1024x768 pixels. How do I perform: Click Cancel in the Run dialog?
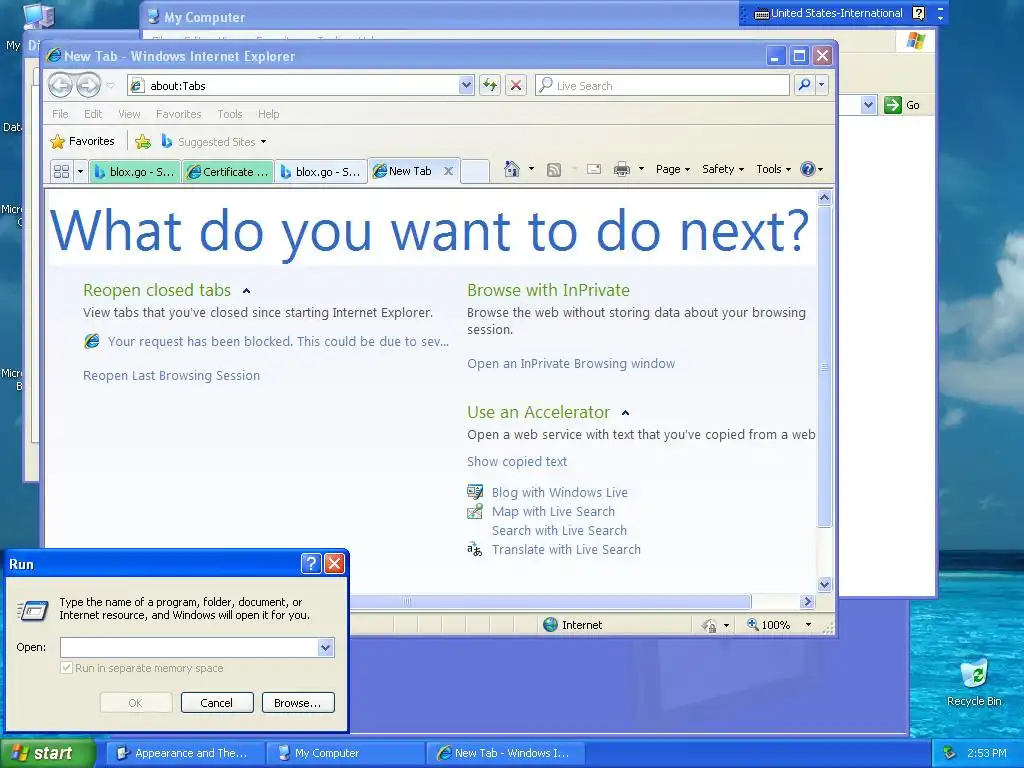(217, 703)
